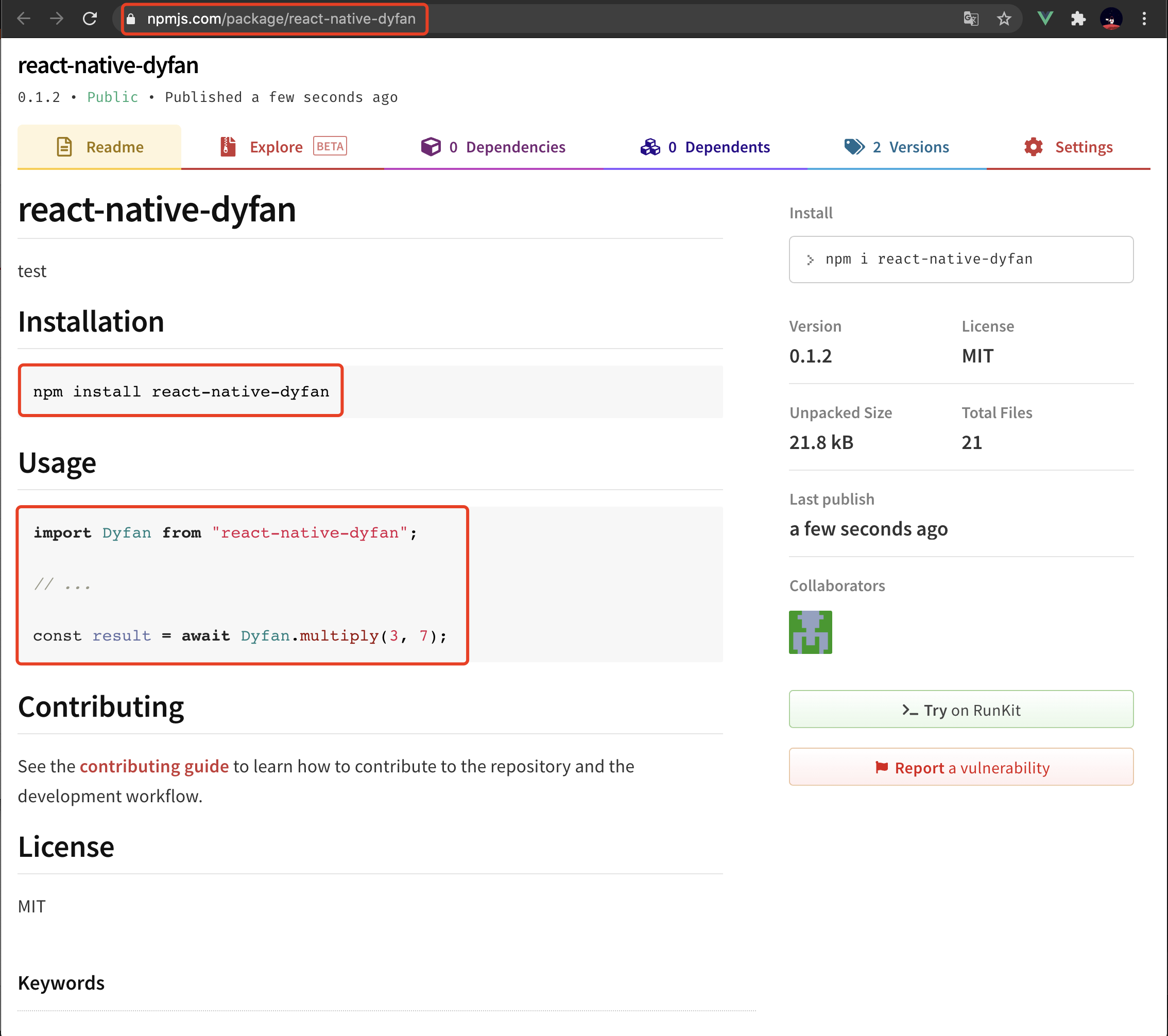Image resolution: width=1168 pixels, height=1036 pixels.
Task: Go to the Settings gear tab
Action: point(1068,147)
